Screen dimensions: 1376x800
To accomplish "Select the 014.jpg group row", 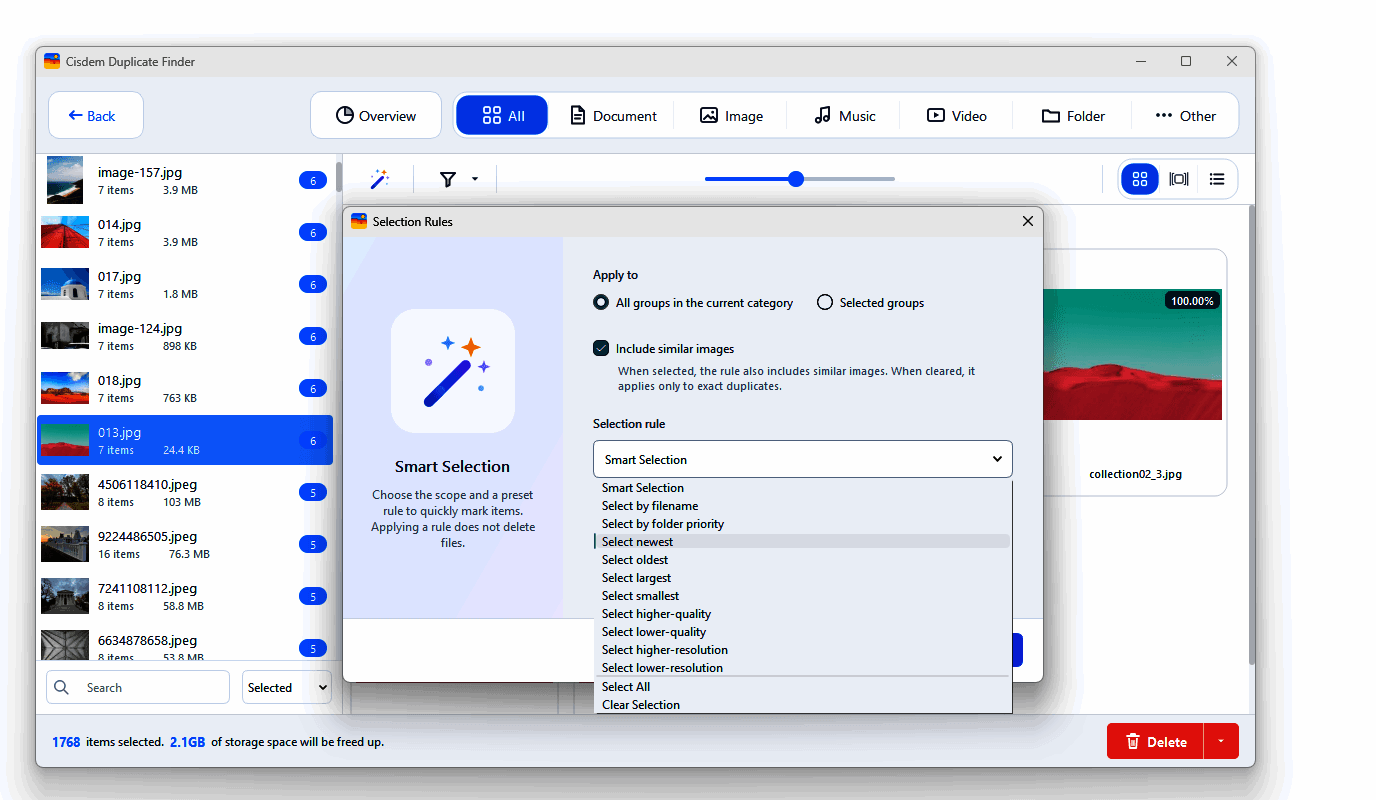I will [x=185, y=232].
